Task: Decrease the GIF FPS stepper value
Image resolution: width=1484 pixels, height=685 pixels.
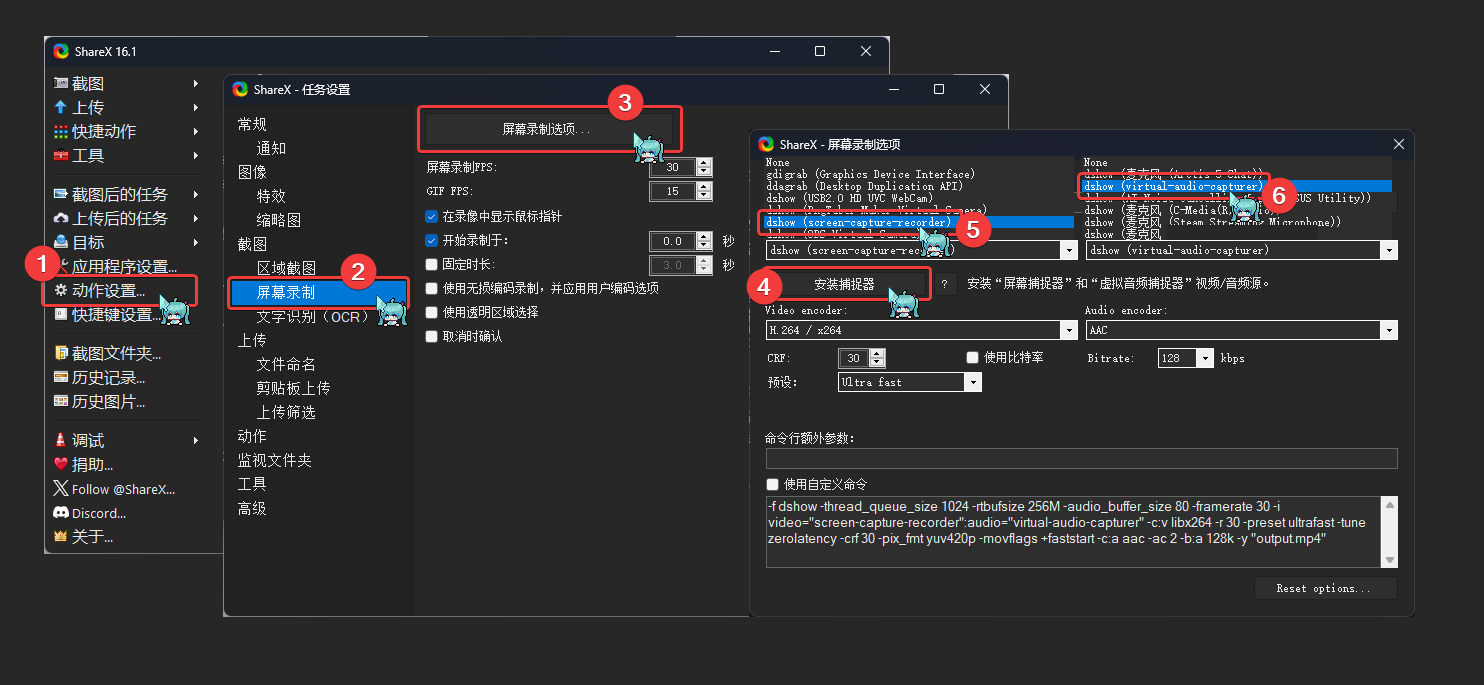Action: [704, 195]
